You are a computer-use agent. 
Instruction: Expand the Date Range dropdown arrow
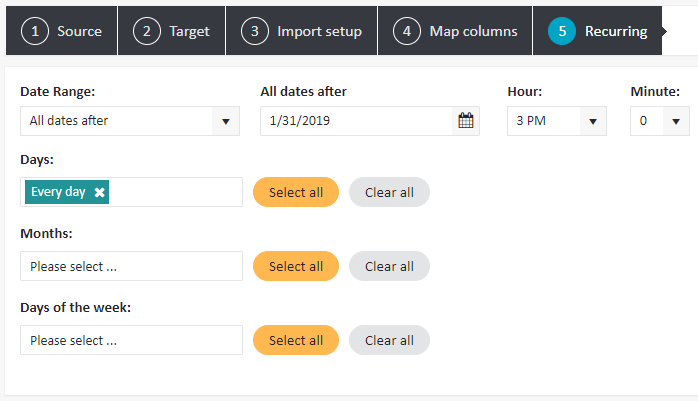click(x=226, y=121)
